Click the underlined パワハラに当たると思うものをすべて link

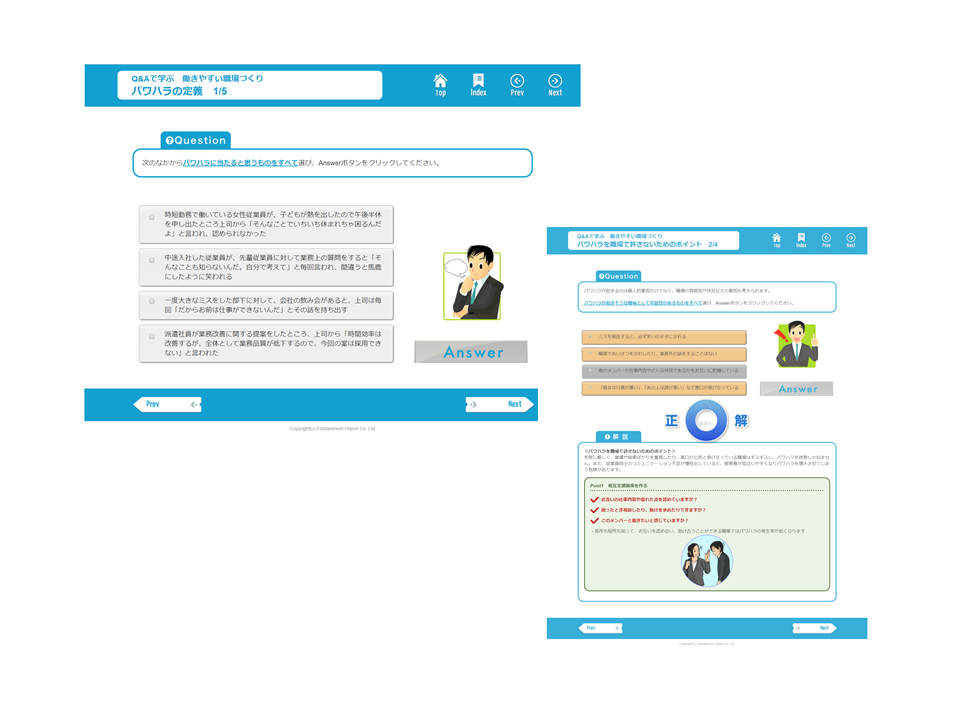point(241,163)
